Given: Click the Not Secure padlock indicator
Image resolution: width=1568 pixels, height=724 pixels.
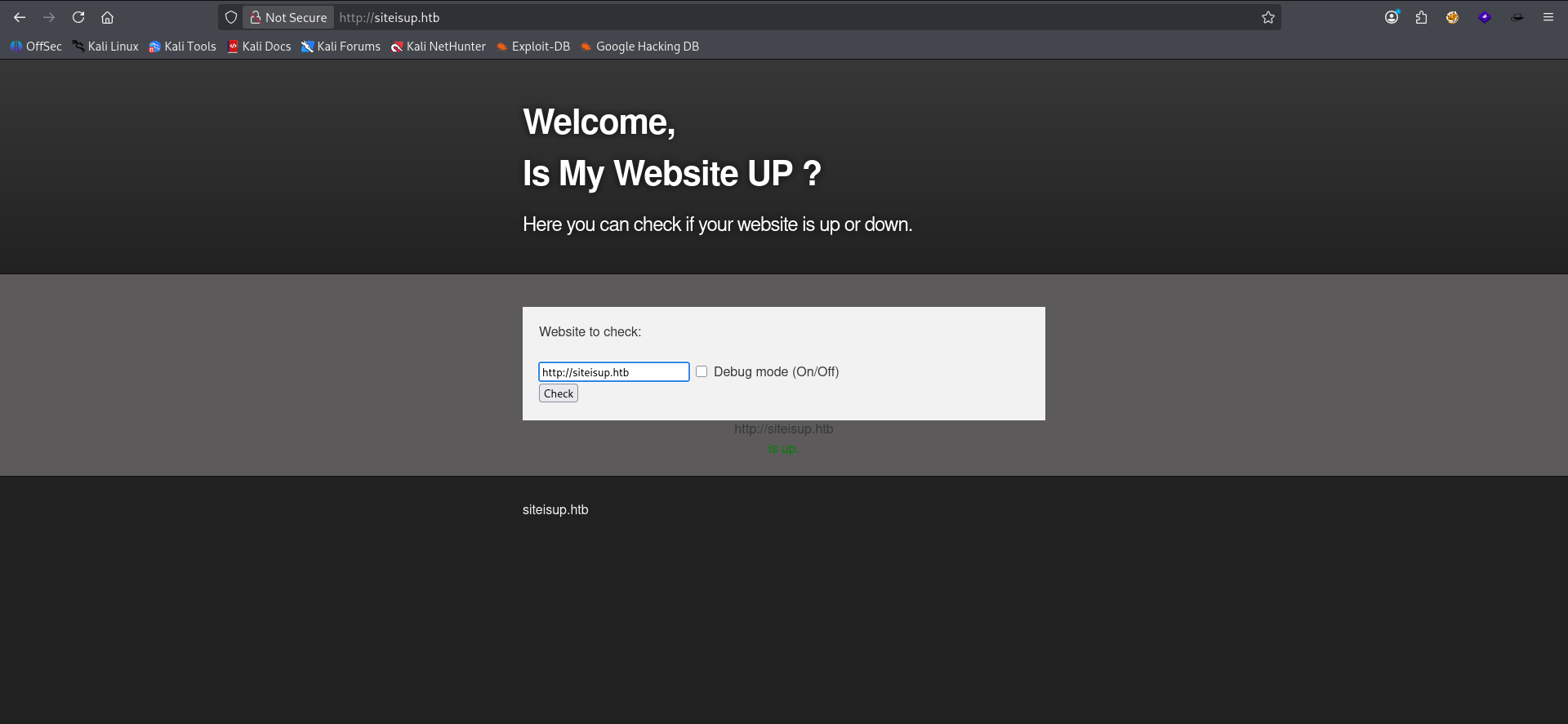Looking at the screenshot, I should (288, 17).
